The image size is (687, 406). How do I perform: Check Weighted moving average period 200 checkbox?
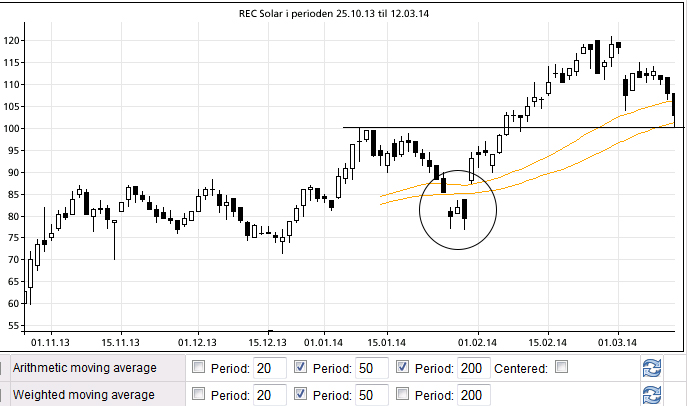coord(404,394)
